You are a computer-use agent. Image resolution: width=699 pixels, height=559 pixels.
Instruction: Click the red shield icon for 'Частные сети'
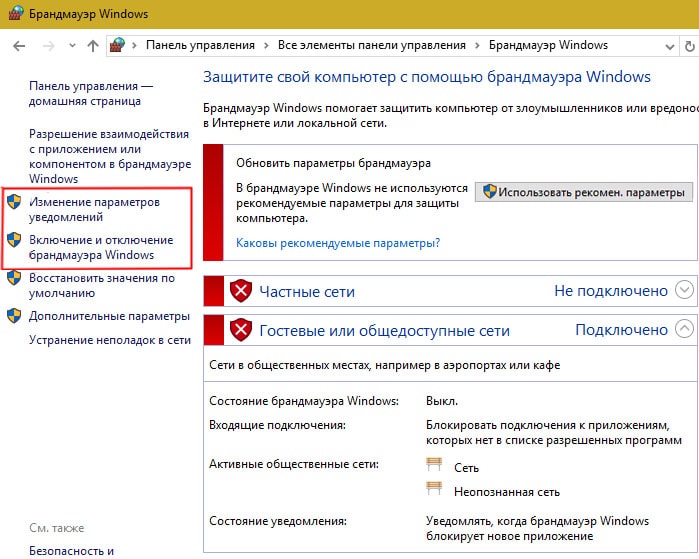(241, 291)
